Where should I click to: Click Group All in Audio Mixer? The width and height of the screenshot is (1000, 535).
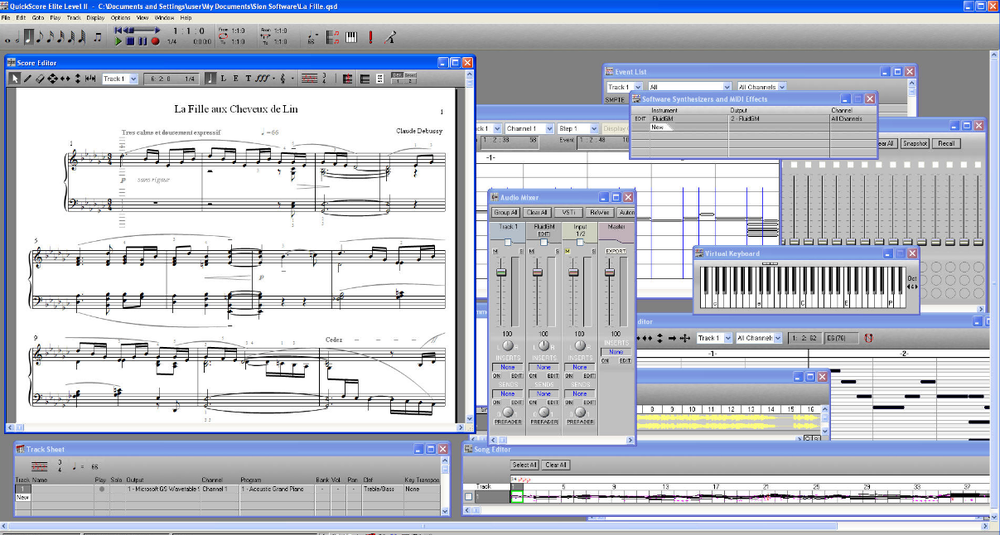(x=506, y=212)
